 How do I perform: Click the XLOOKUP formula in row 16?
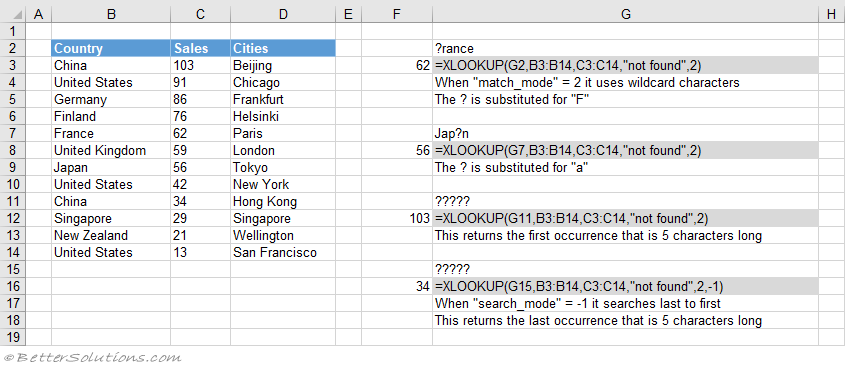[x=625, y=286]
